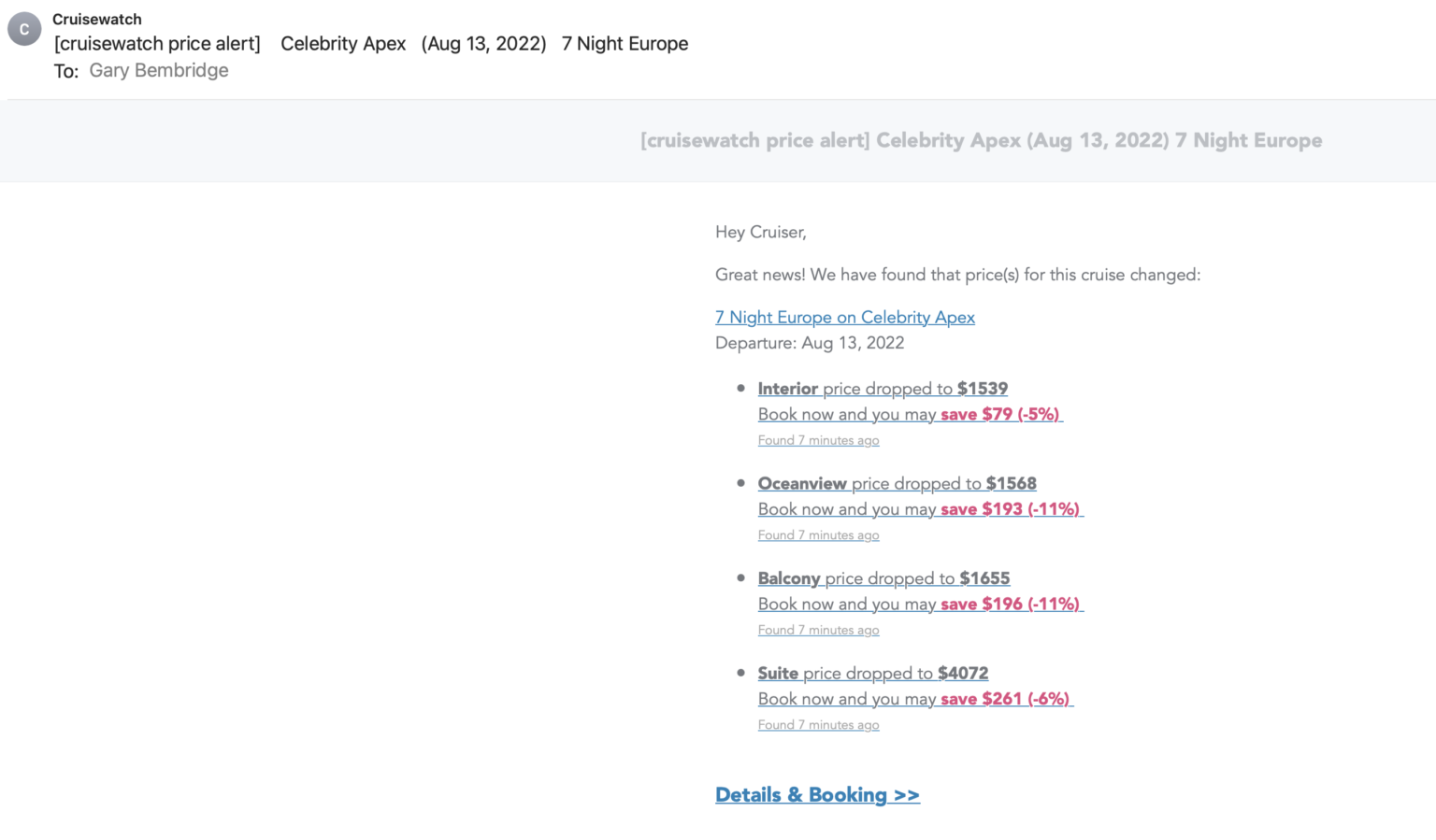Click the Oceanview price dropped to $1568 link
The width and height of the screenshot is (1436, 840).
pyautogui.click(x=897, y=483)
